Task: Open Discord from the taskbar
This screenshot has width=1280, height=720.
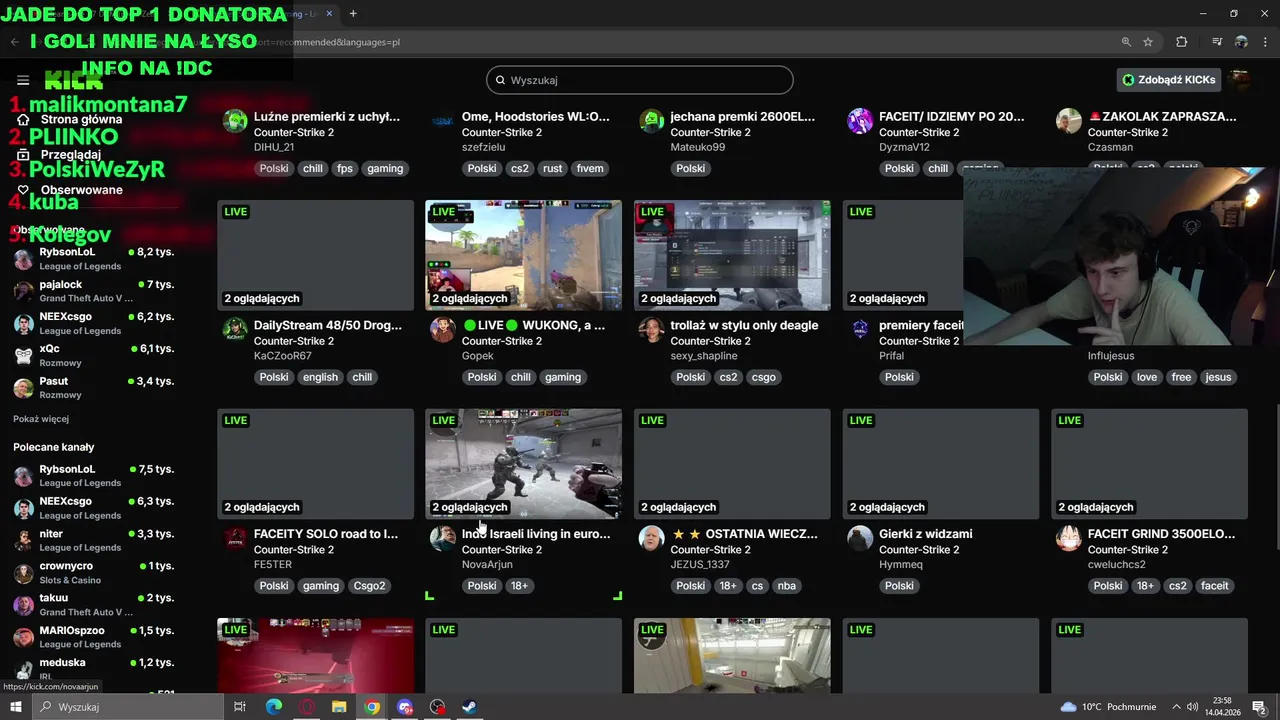Action: click(x=405, y=707)
